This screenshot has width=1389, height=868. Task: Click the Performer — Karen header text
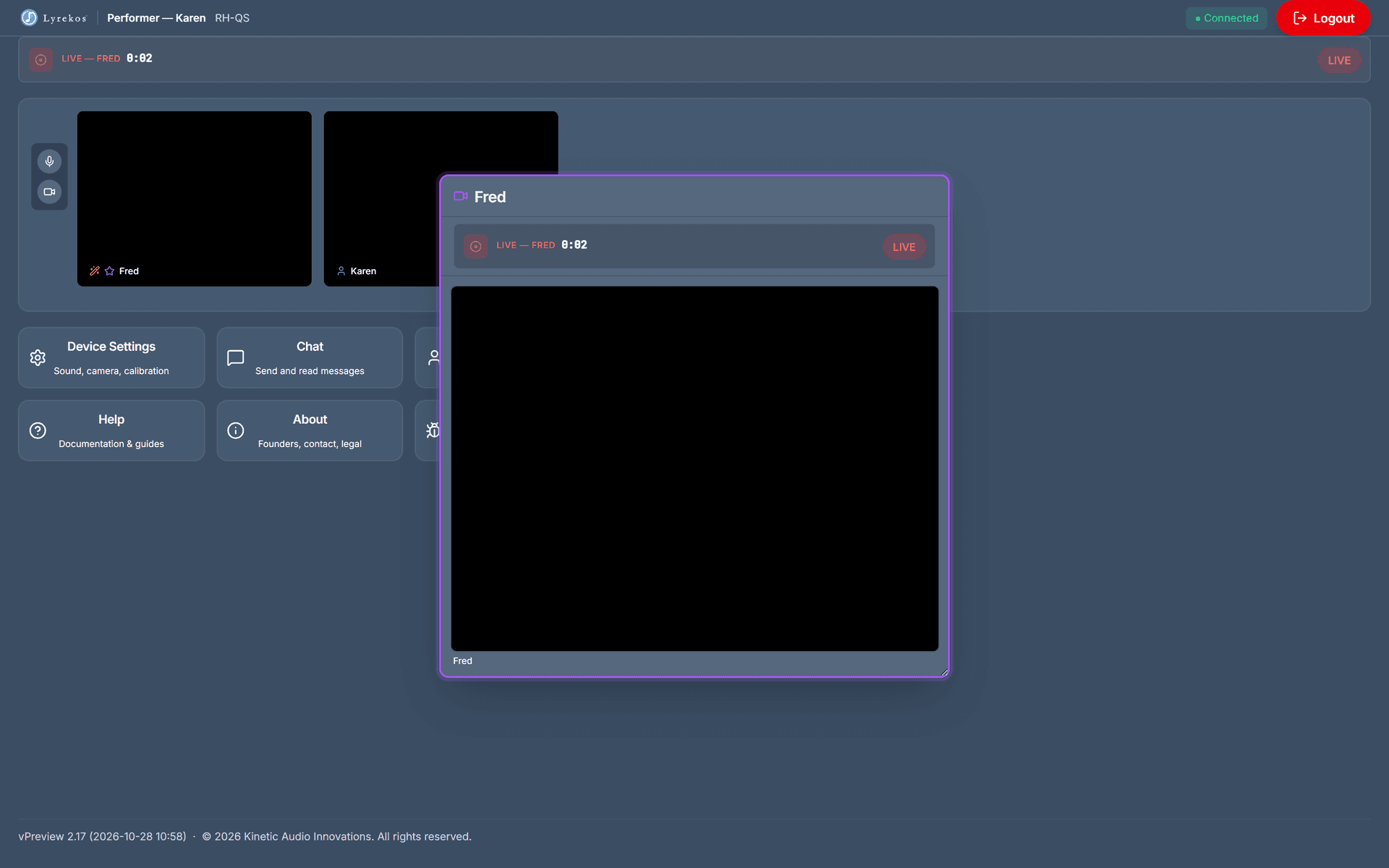click(x=156, y=18)
